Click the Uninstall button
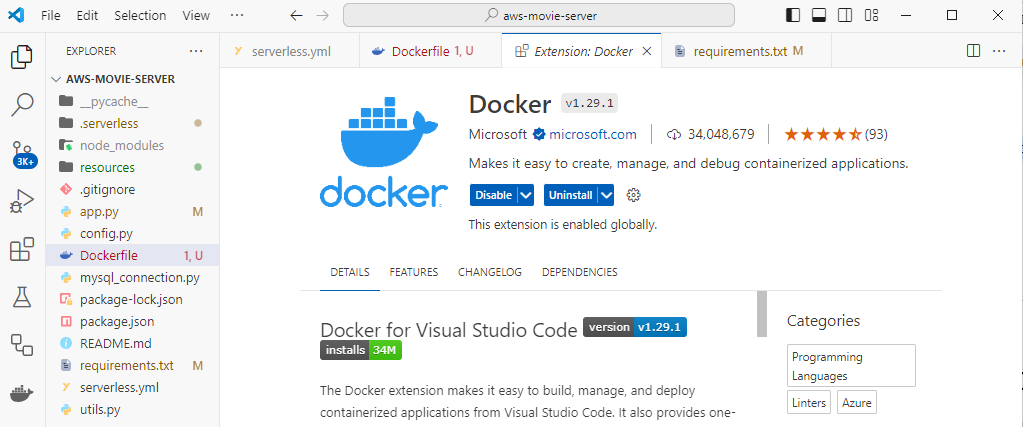 pyautogui.click(x=571, y=195)
